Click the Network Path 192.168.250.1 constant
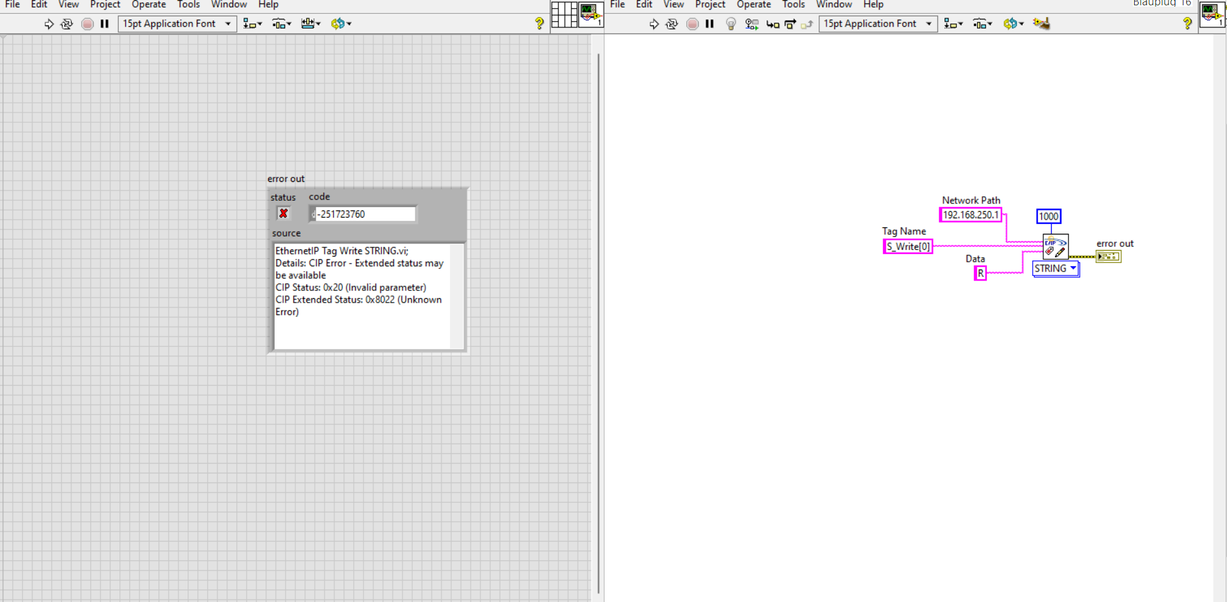The height and width of the screenshot is (602, 1227). tap(971, 215)
